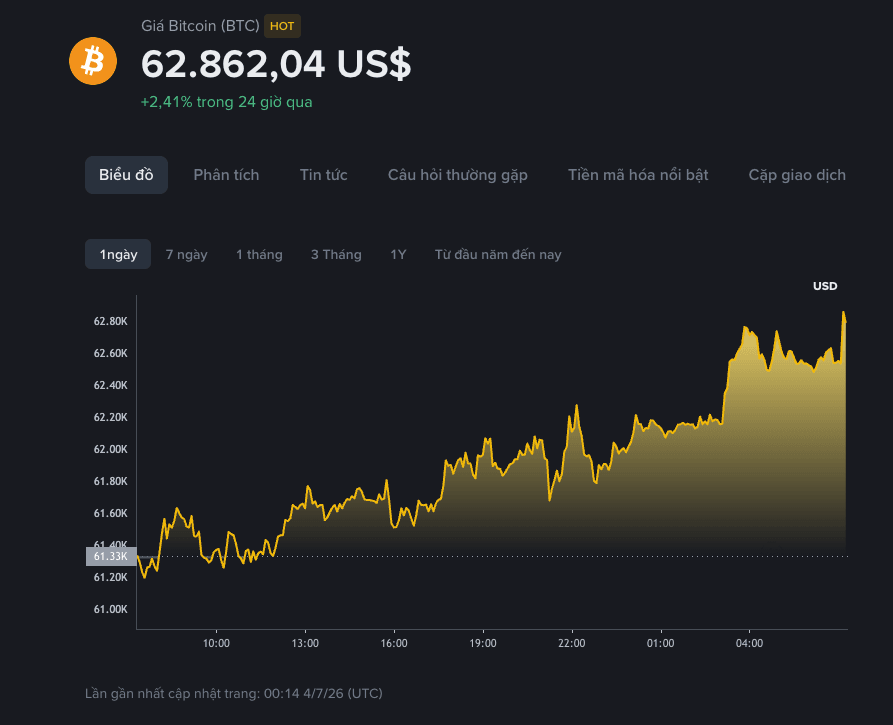
Task: Click the +2,41% trong 24 giờ qua text
Action: coord(227,102)
